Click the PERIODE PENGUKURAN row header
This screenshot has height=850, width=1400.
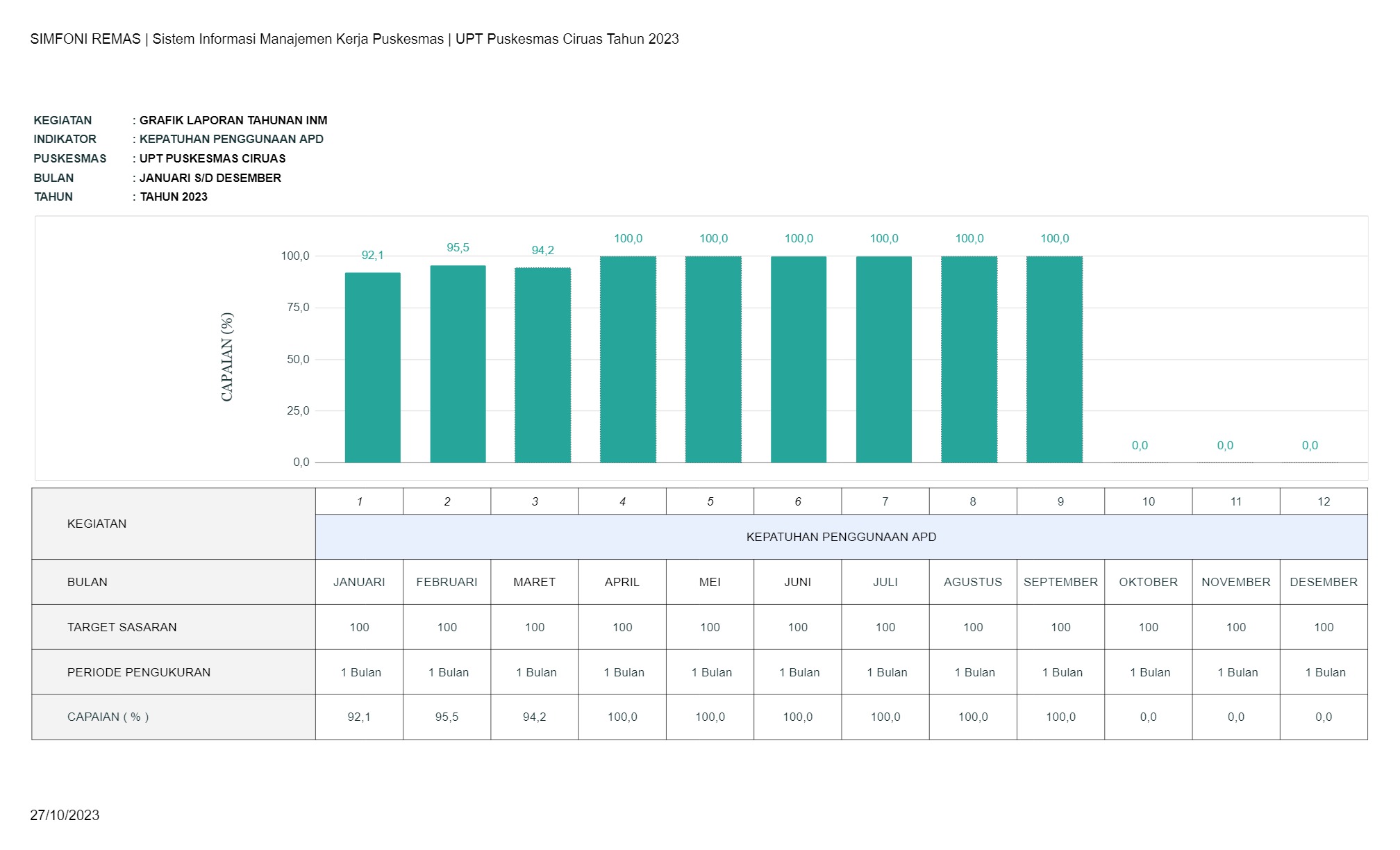point(138,672)
